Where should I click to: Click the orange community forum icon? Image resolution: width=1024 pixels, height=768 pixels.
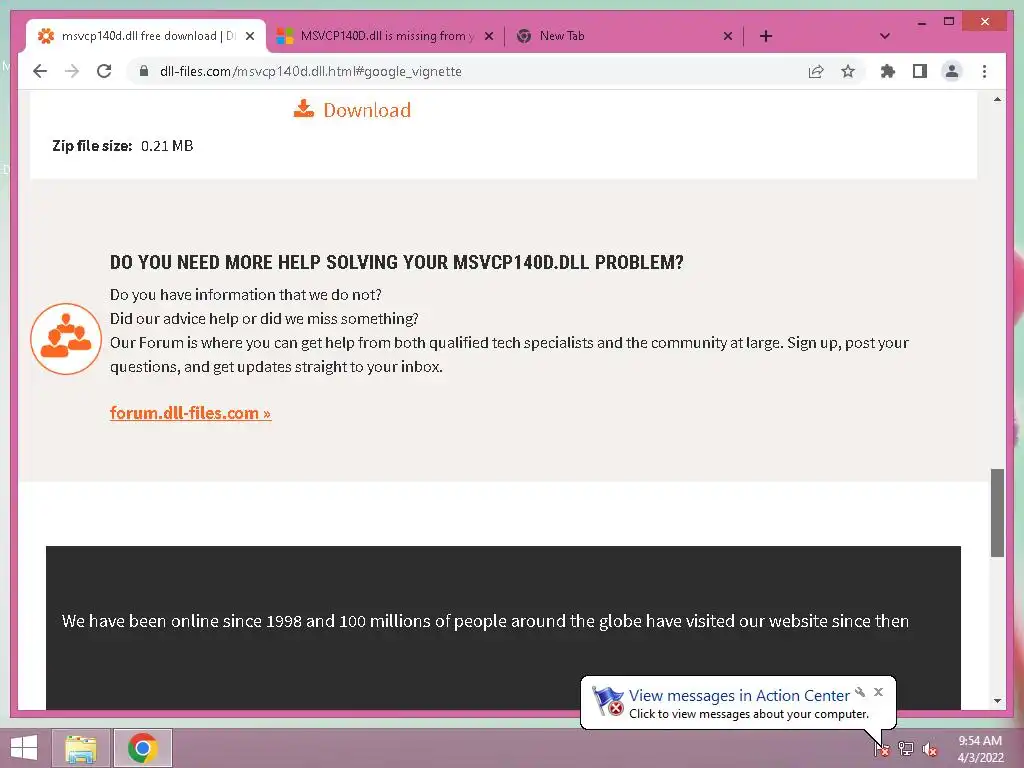[66, 339]
